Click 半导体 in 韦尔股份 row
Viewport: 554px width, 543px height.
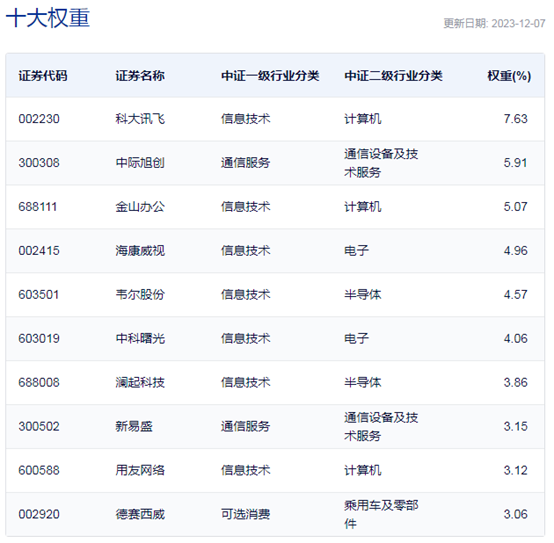click(x=363, y=295)
